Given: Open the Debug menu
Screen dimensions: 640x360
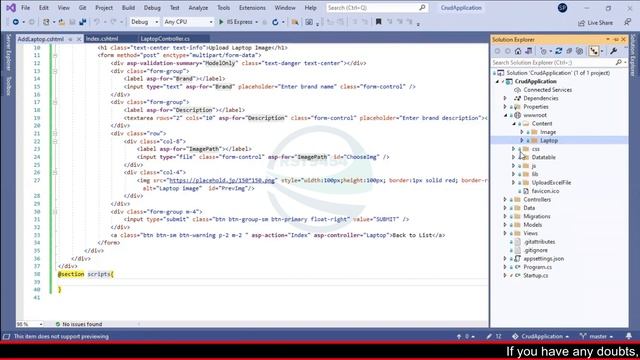Looking at the screenshot, I should 152,8.
